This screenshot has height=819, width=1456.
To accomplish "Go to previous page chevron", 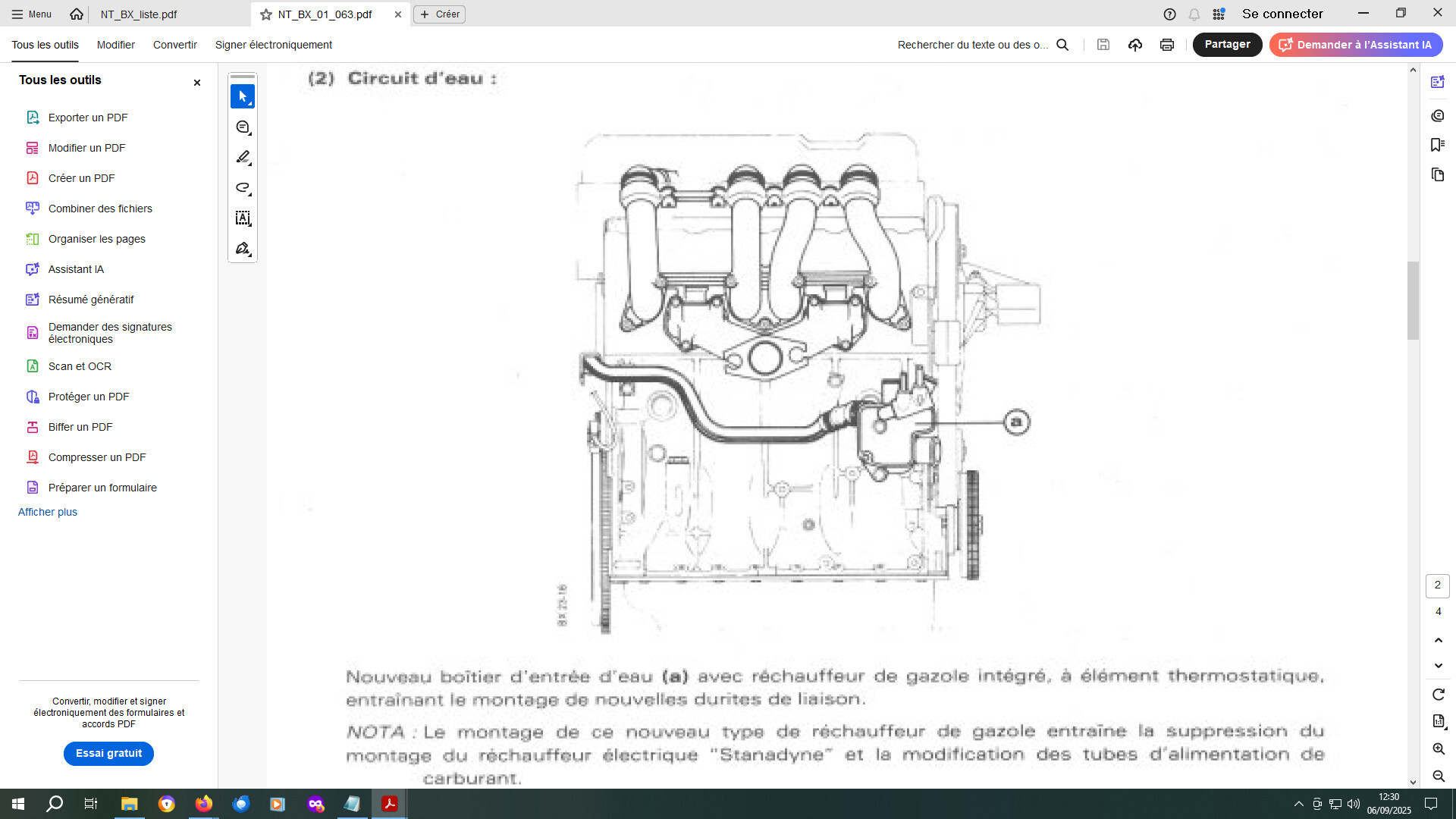I will (1439, 640).
